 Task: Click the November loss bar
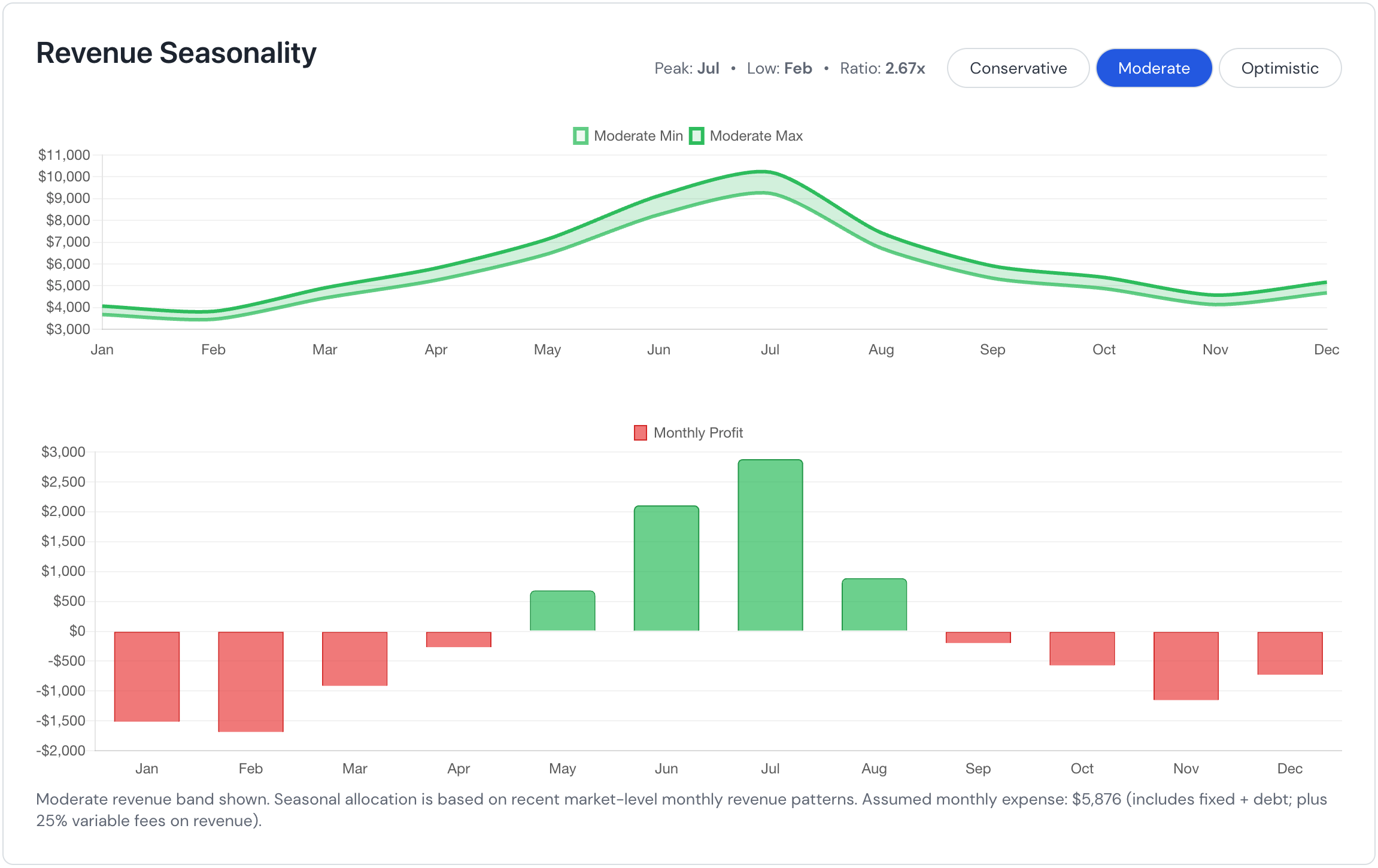point(1186,666)
